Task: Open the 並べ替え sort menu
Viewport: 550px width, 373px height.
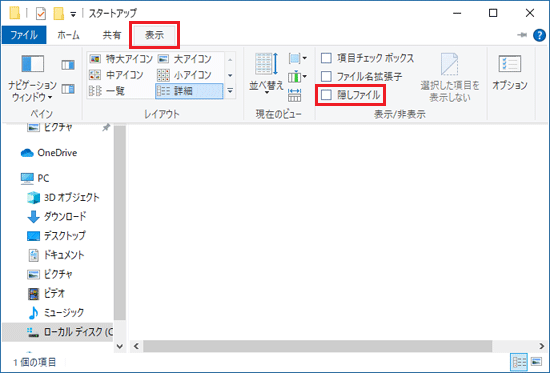Action: pos(266,74)
